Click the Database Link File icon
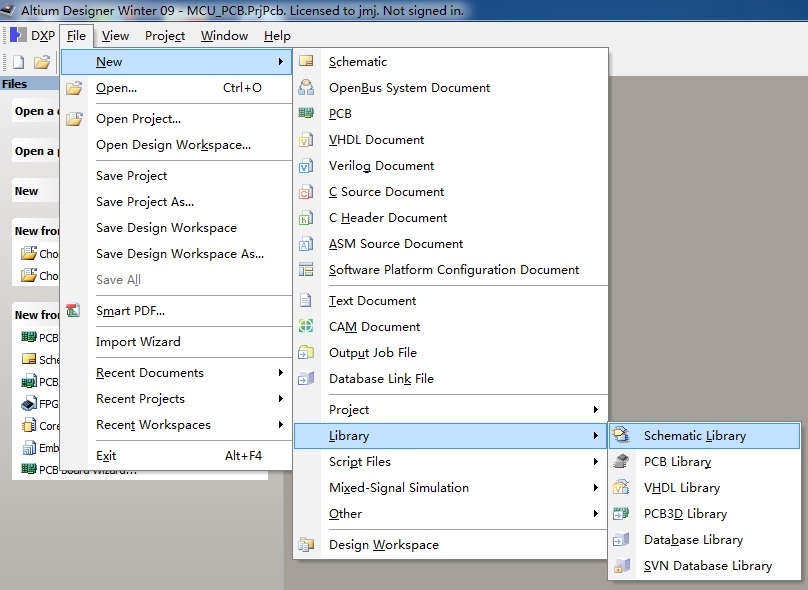 point(306,378)
